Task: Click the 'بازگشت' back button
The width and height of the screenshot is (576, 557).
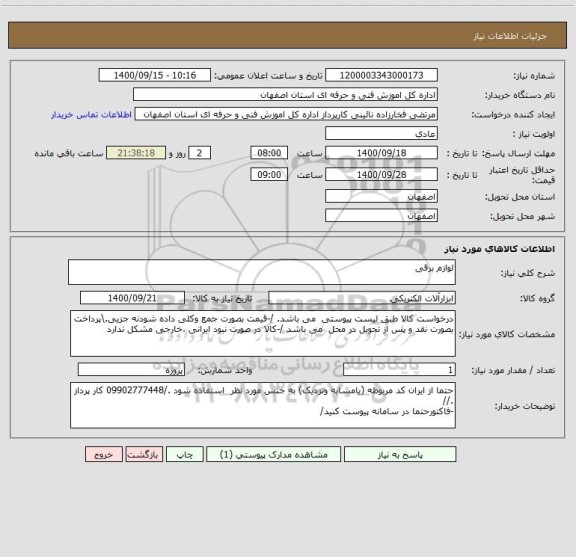Action: 144,454
